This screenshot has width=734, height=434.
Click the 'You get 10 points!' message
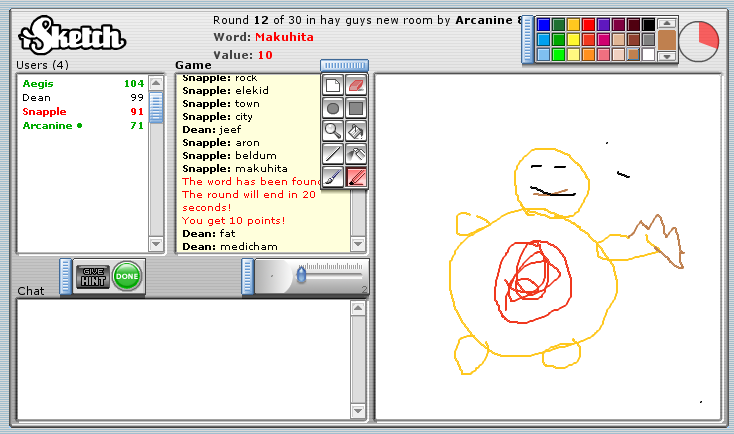click(x=234, y=221)
